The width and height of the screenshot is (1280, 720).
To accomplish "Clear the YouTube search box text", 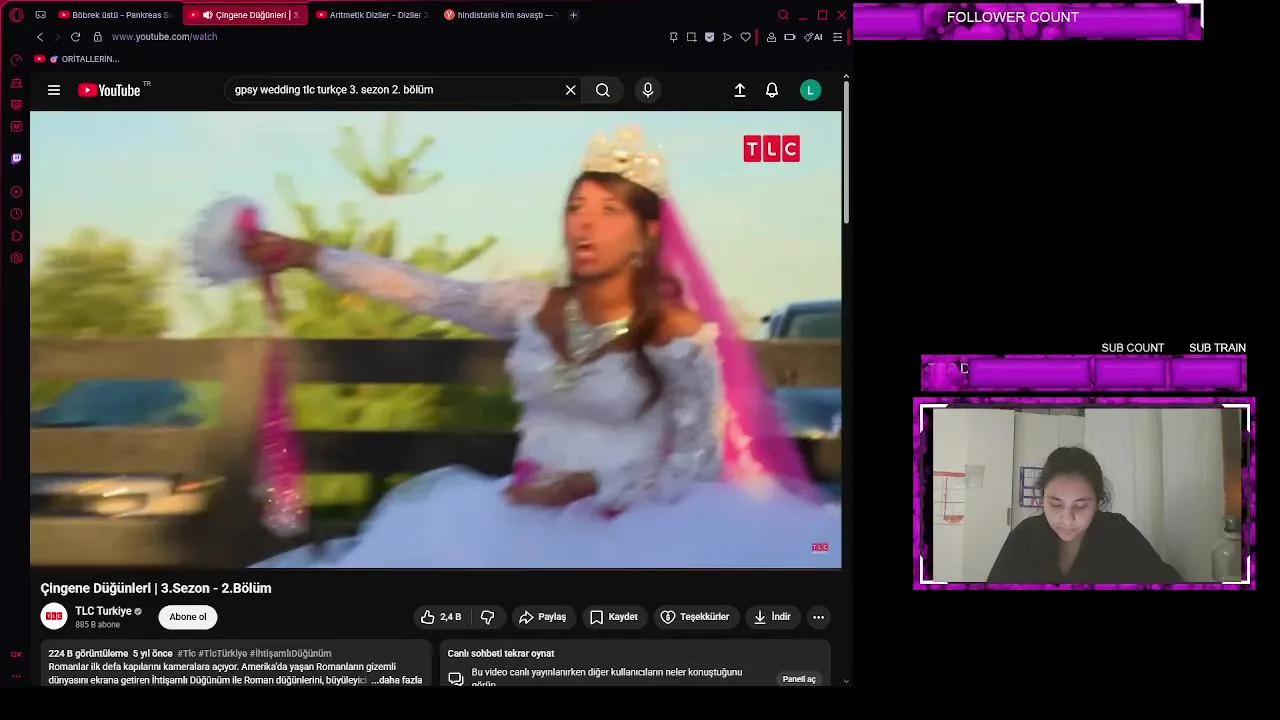I will pyautogui.click(x=570, y=90).
